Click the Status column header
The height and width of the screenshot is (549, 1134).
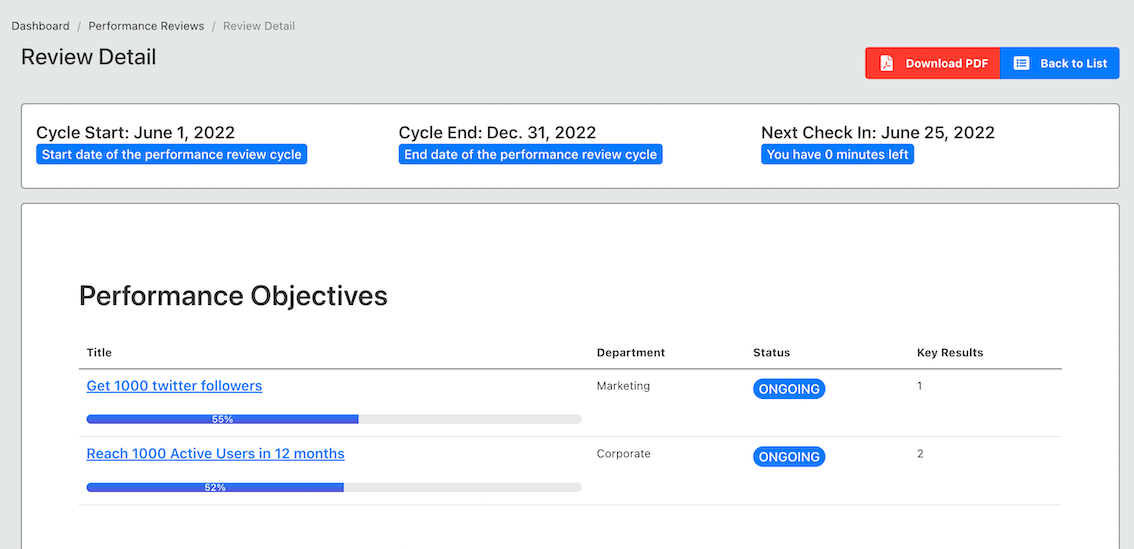click(x=772, y=353)
